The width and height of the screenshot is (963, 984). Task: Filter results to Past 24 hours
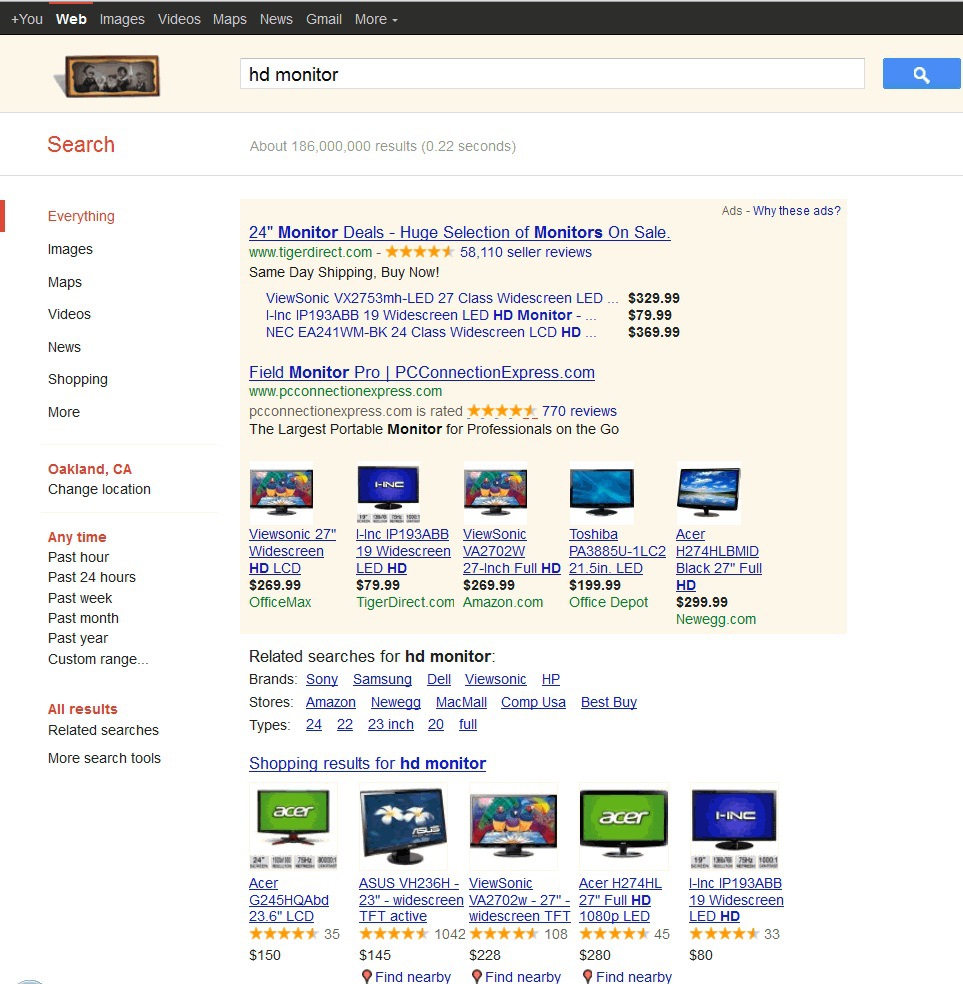click(92, 577)
